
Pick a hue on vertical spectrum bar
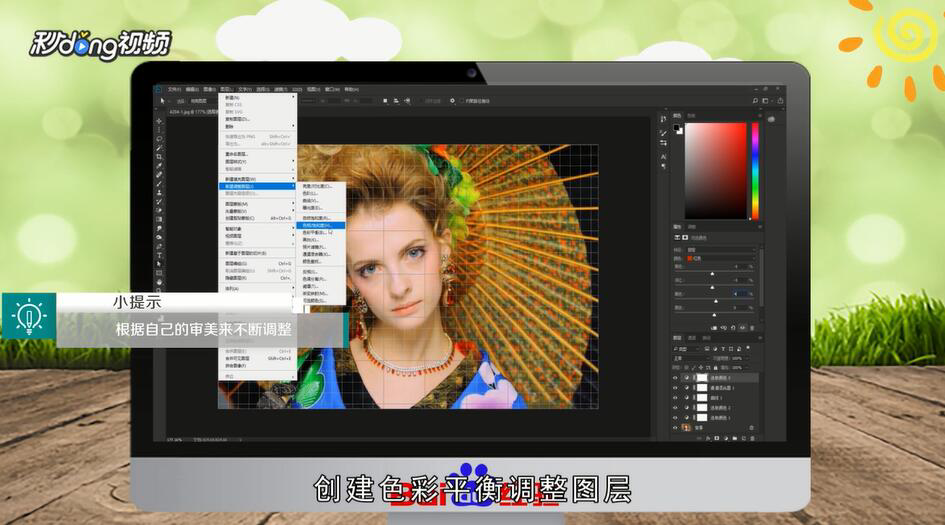point(755,171)
